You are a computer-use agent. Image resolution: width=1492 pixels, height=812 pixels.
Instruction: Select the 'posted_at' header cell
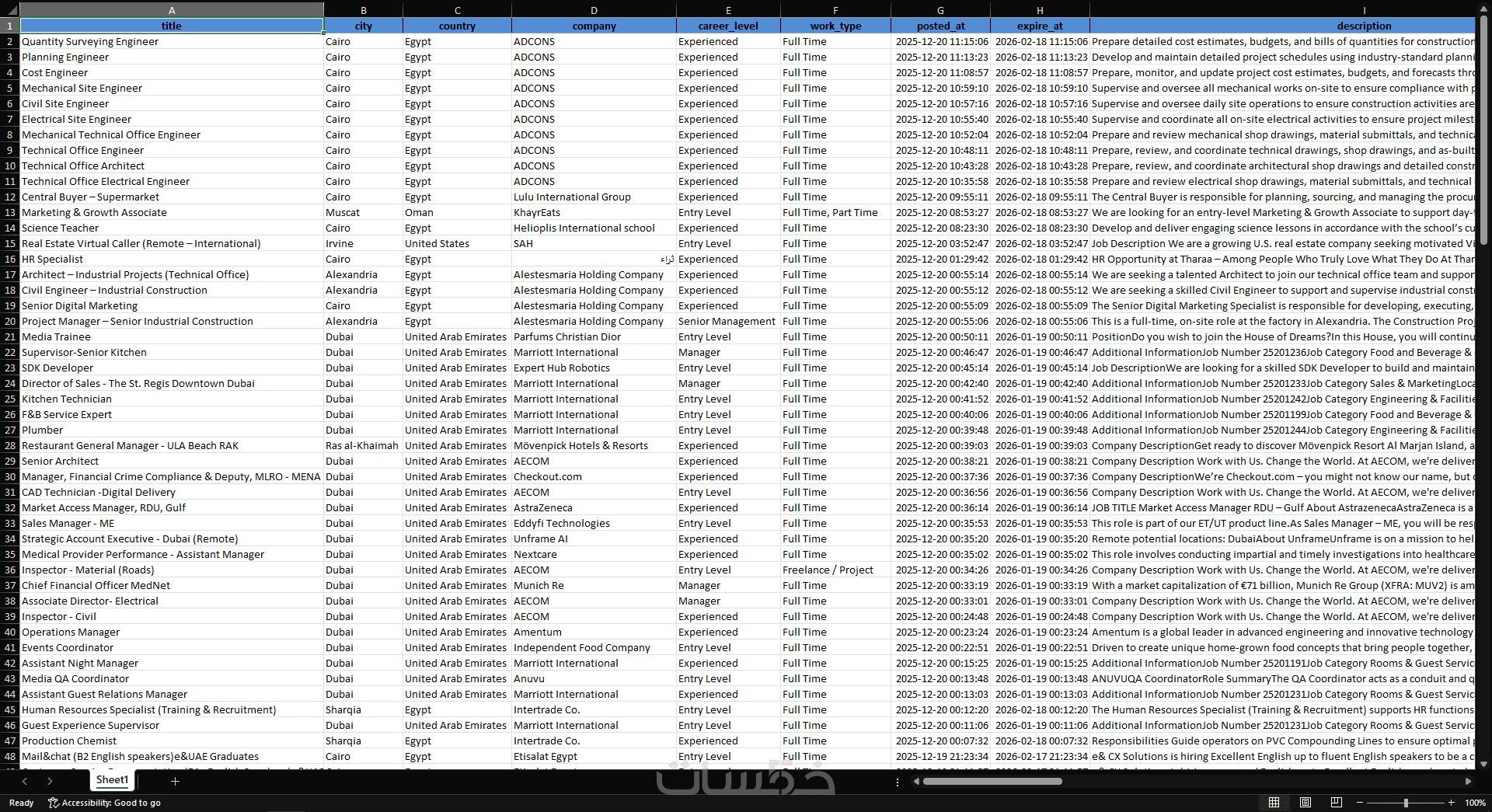[x=940, y=26]
